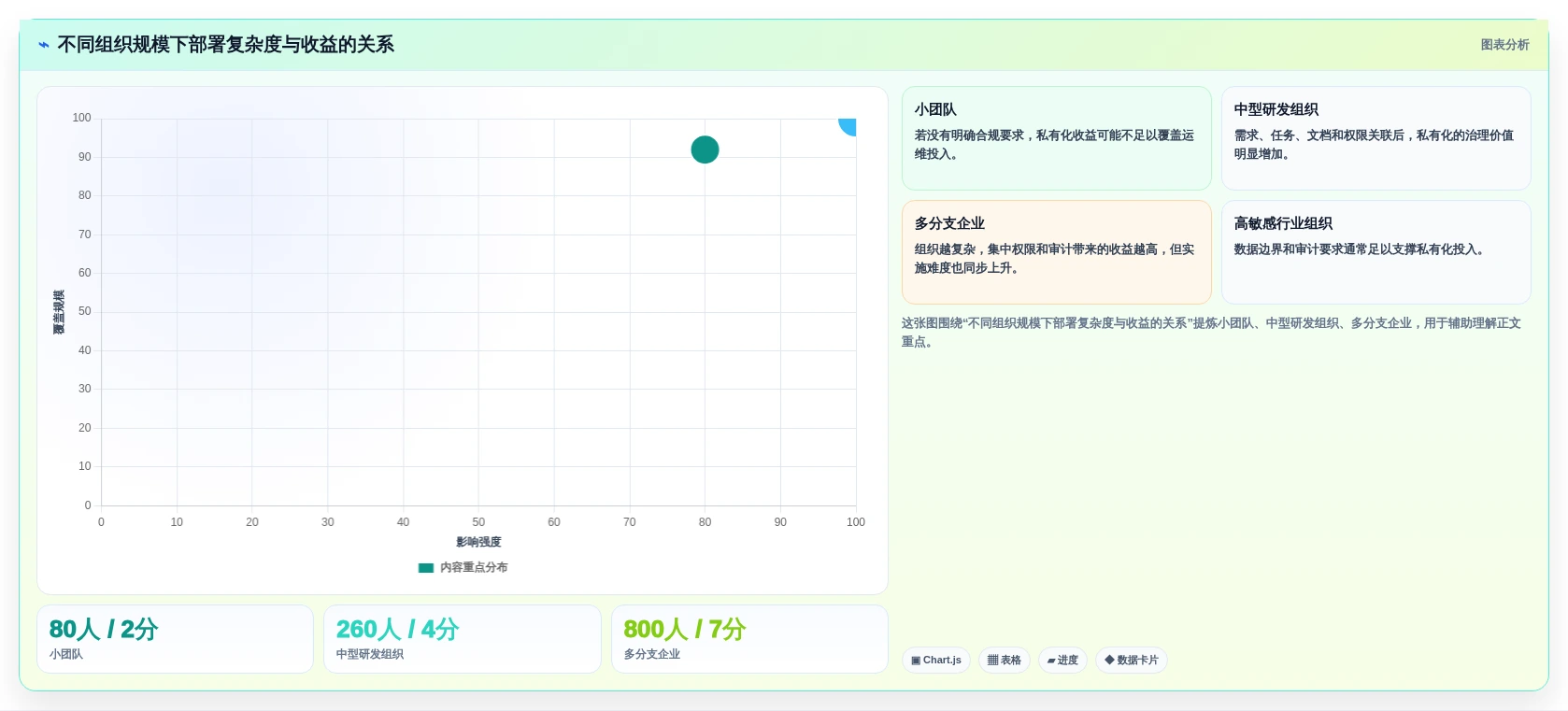The image size is (1568, 711).
Task: Click the chart title 不同组织规模下部署复杂度与收益的关系
Action: (226, 45)
